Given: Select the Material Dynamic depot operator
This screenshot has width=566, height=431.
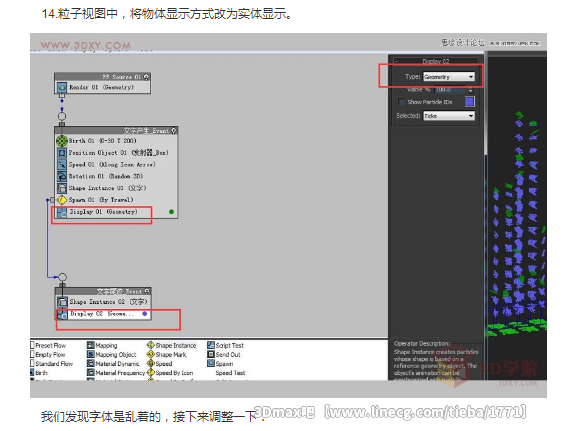Looking at the screenshot, I should click(x=113, y=363).
